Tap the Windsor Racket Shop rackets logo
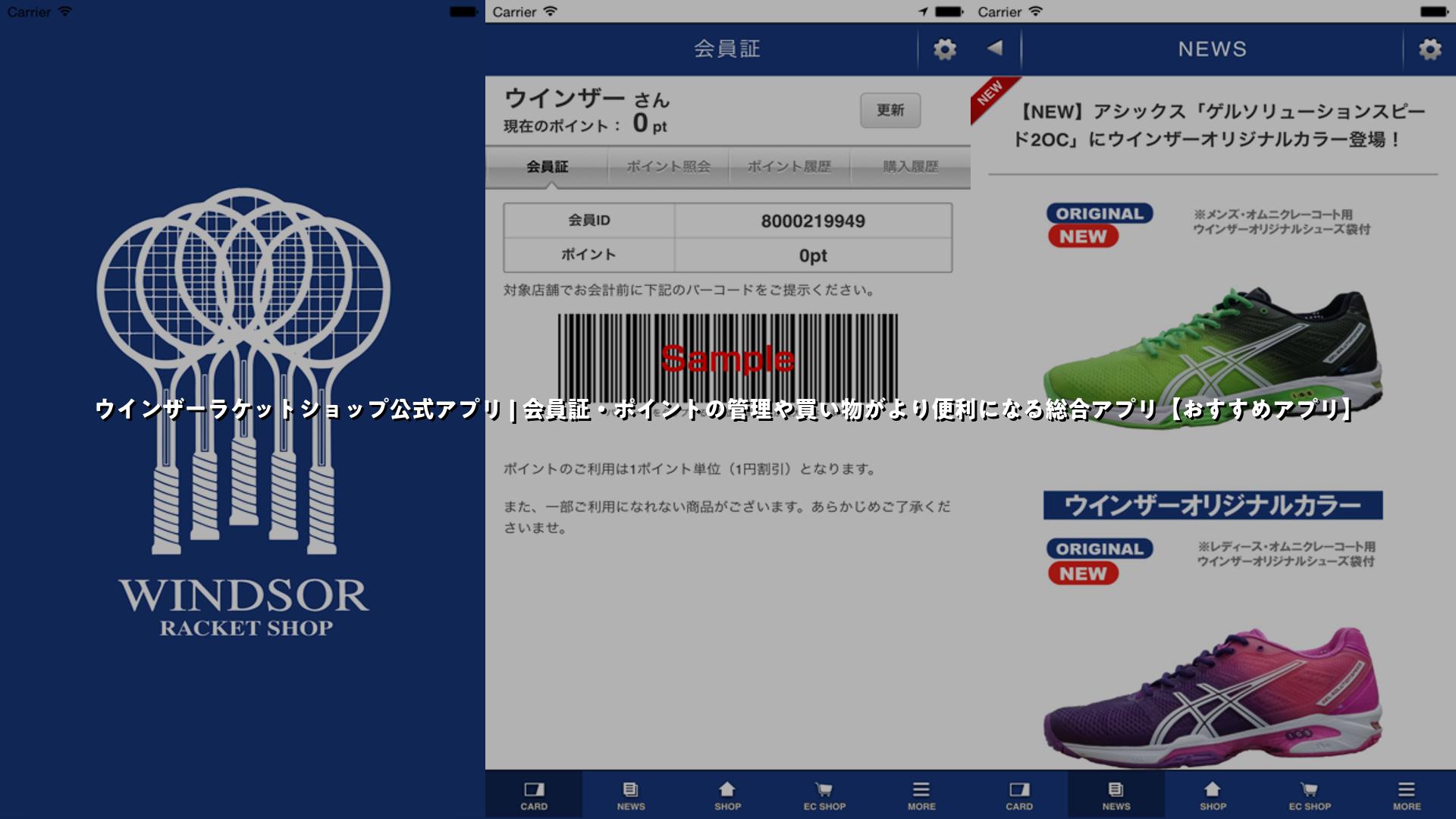The width and height of the screenshot is (1456, 819). [x=243, y=371]
